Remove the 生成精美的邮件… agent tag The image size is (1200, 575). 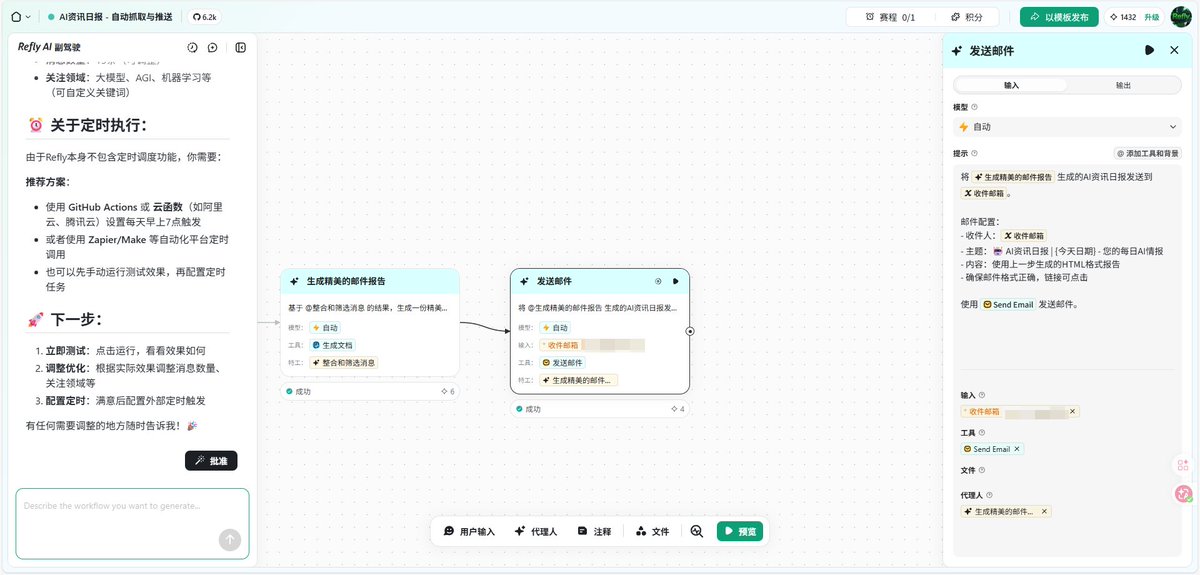[x=1045, y=511]
